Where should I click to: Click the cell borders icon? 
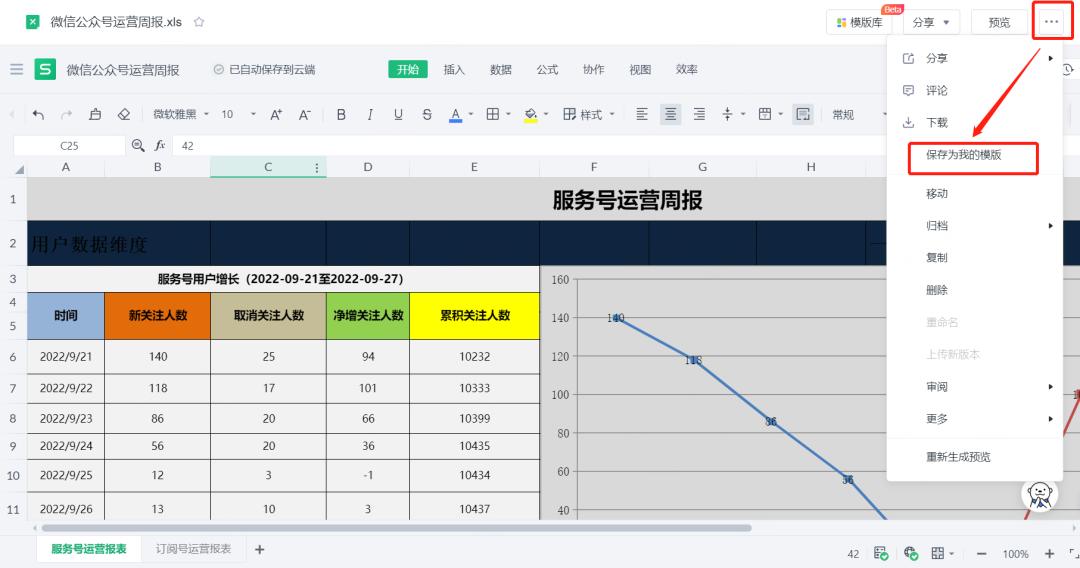pos(492,114)
